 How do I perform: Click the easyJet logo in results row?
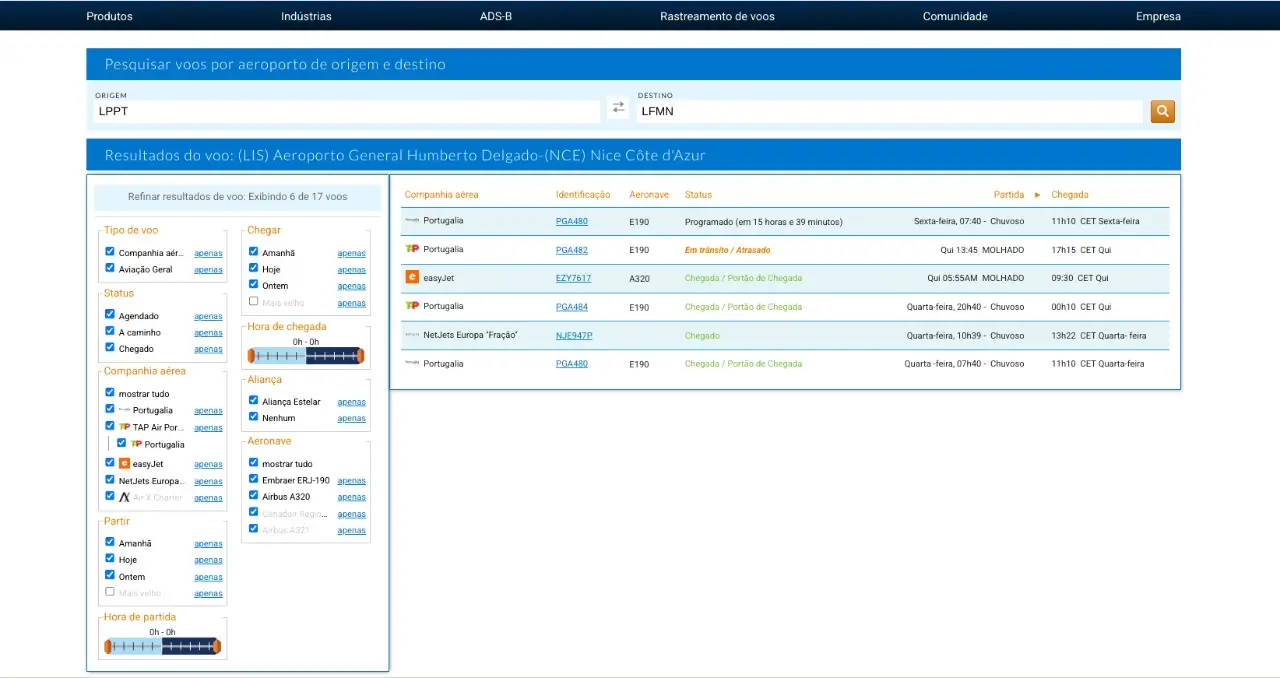[x=411, y=278]
